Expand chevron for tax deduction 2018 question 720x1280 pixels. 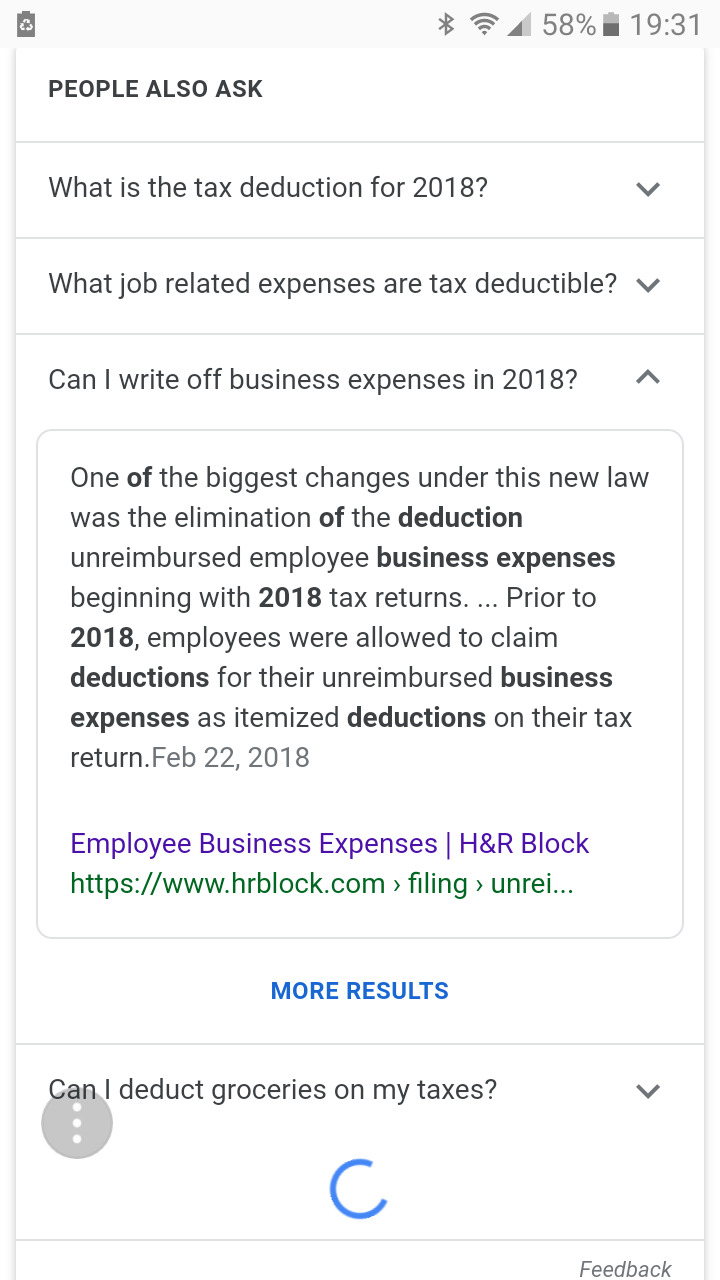(x=648, y=188)
